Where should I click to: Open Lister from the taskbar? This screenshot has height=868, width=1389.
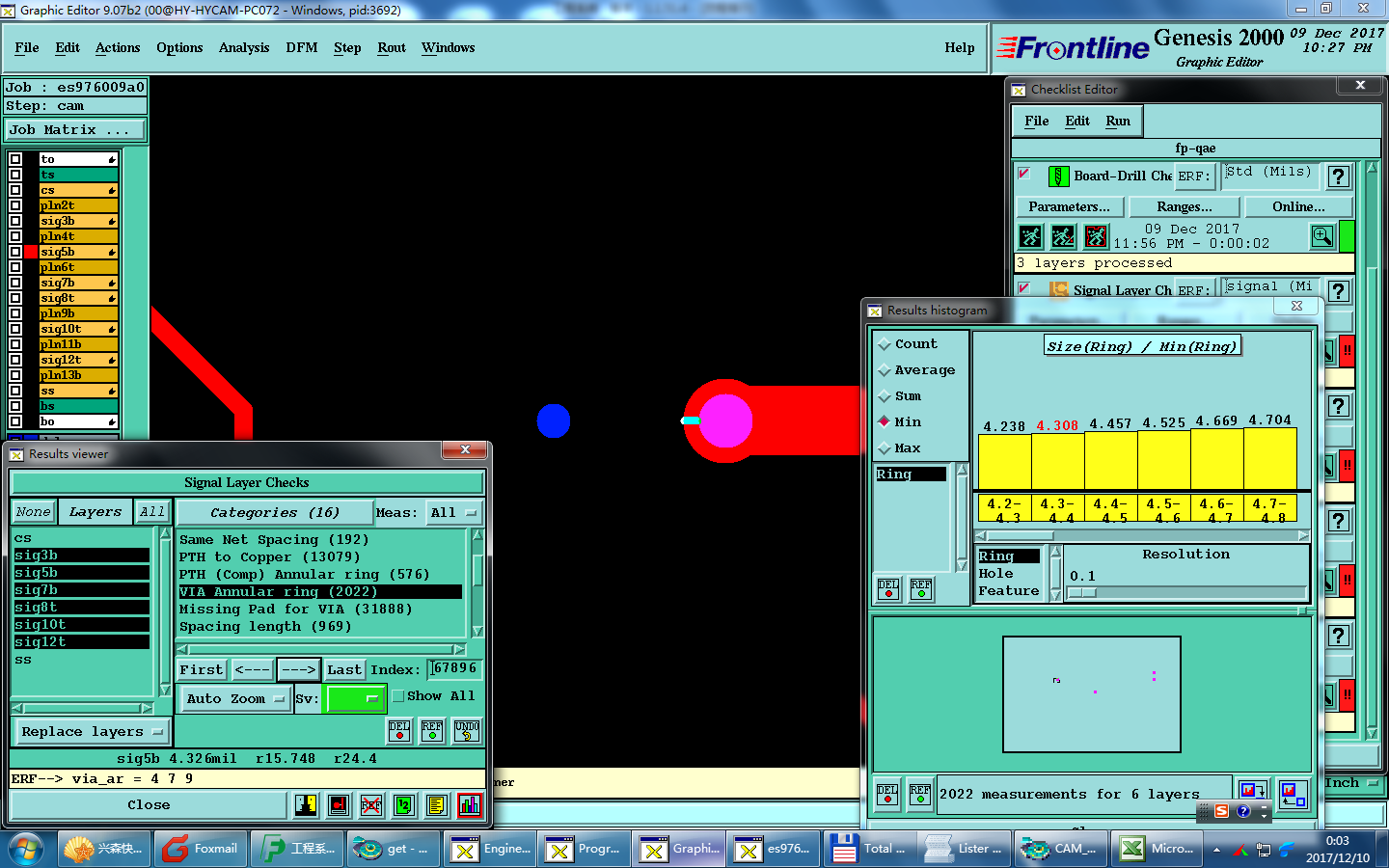(964, 849)
